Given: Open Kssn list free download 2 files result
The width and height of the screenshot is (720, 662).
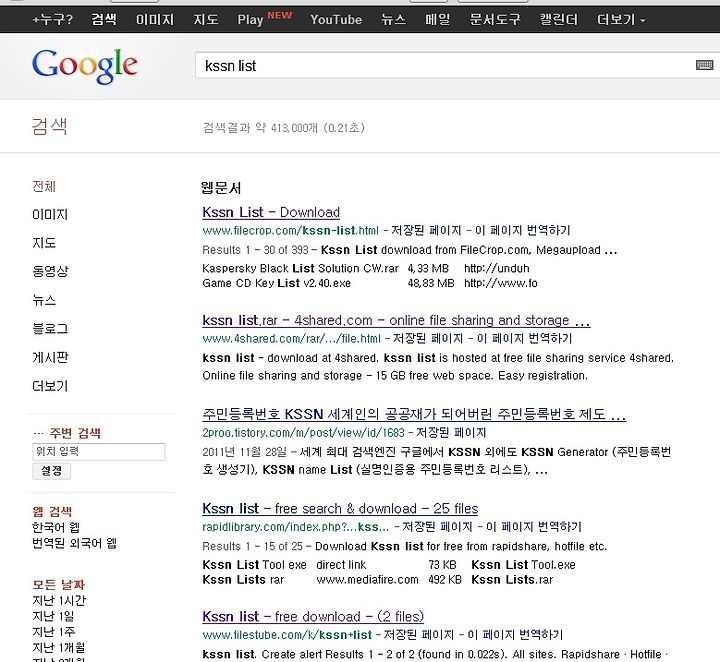Looking at the screenshot, I should 313,617.
